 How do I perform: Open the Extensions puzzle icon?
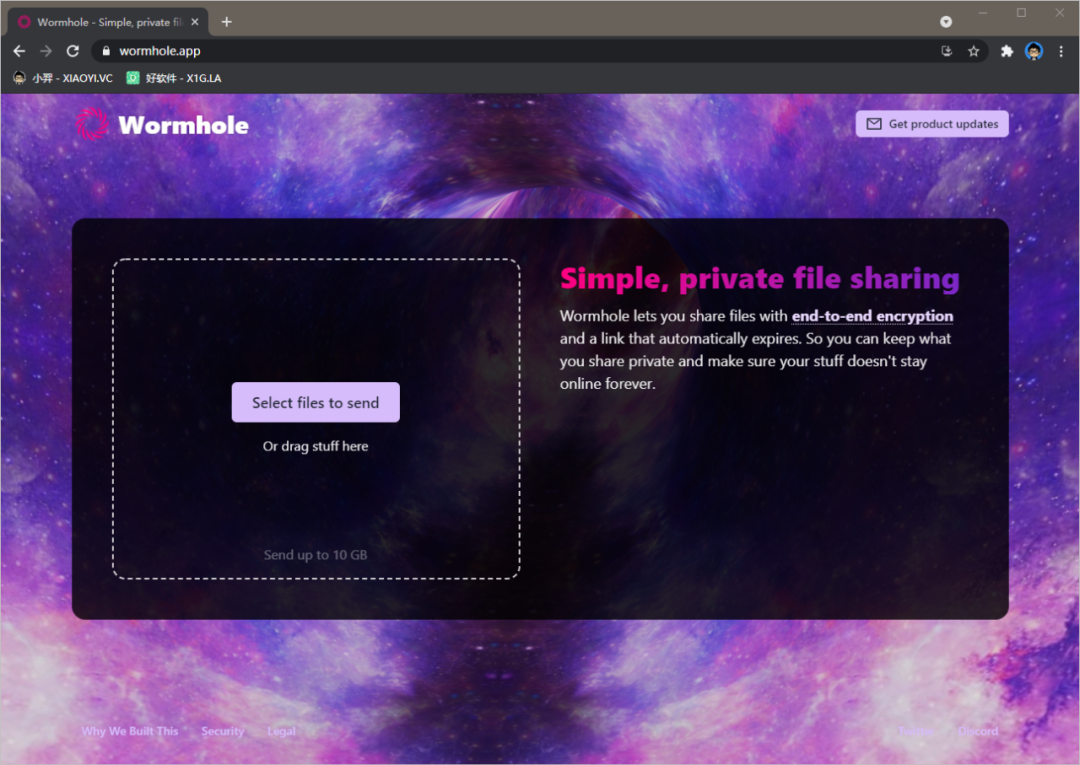tap(1007, 51)
